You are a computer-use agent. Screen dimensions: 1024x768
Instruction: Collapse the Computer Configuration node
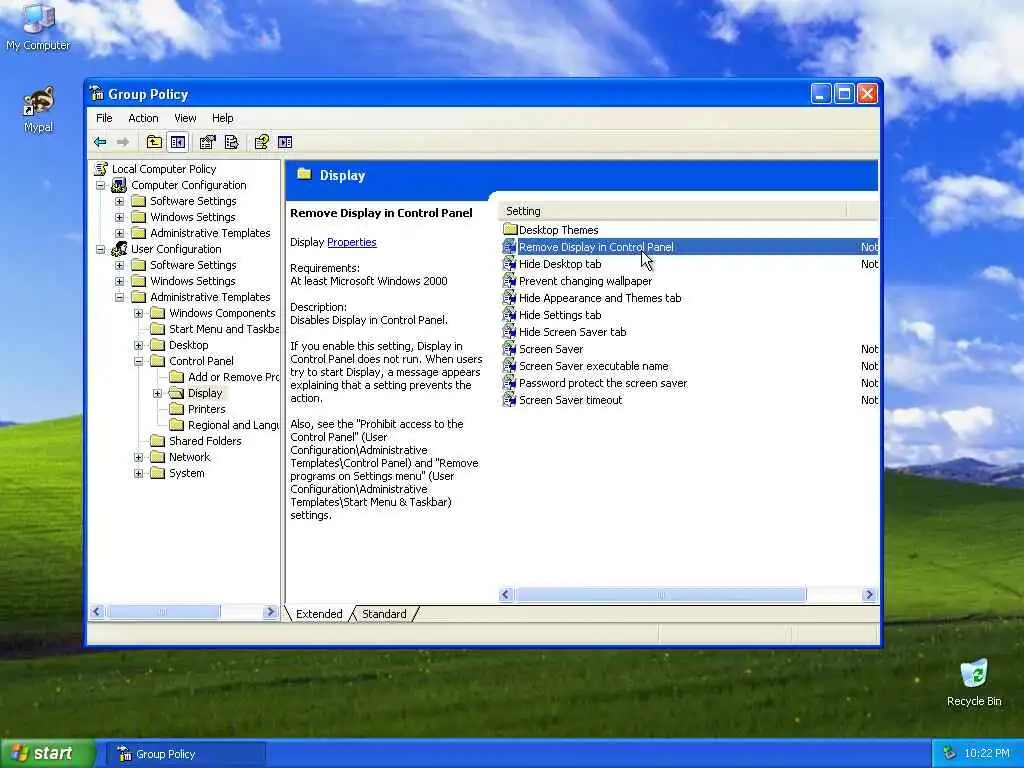coord(101,185)
